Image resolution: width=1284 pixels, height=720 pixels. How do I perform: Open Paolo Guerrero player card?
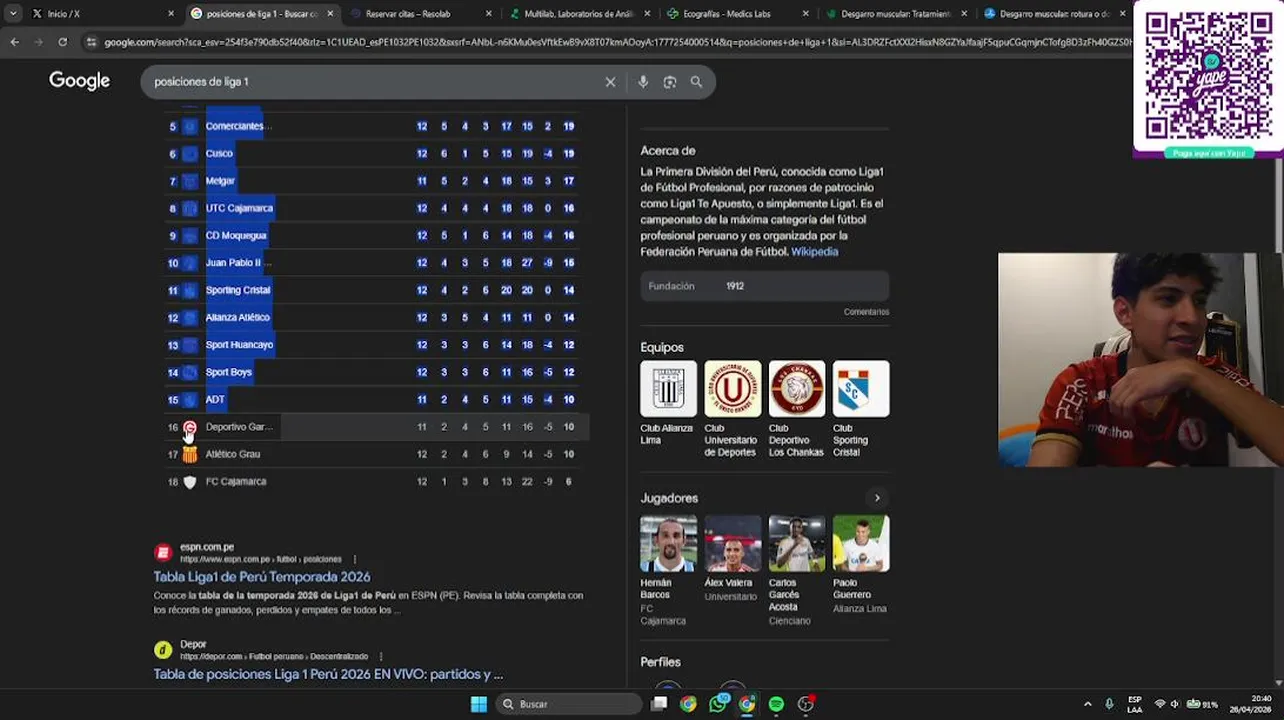[860, 565]
